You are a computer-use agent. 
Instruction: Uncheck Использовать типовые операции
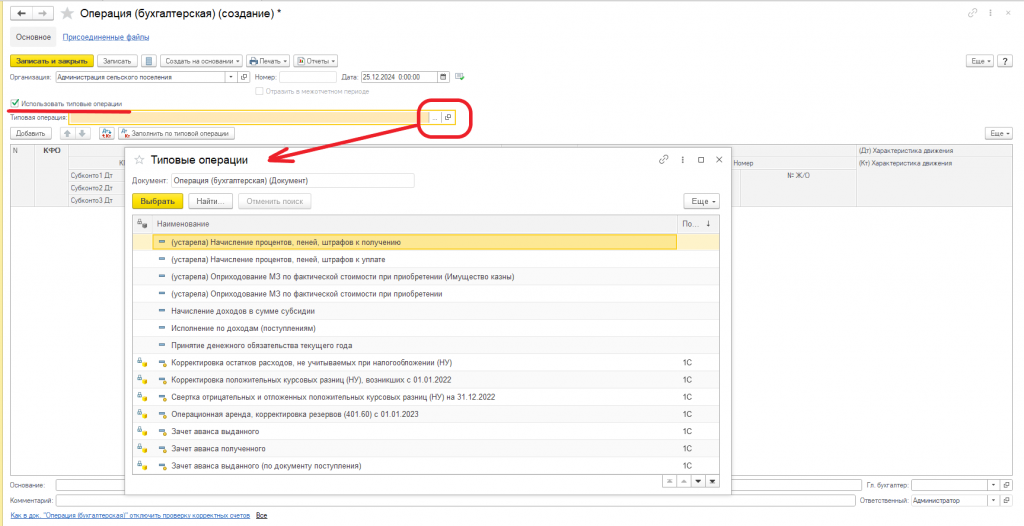click(x=15, y=103)
